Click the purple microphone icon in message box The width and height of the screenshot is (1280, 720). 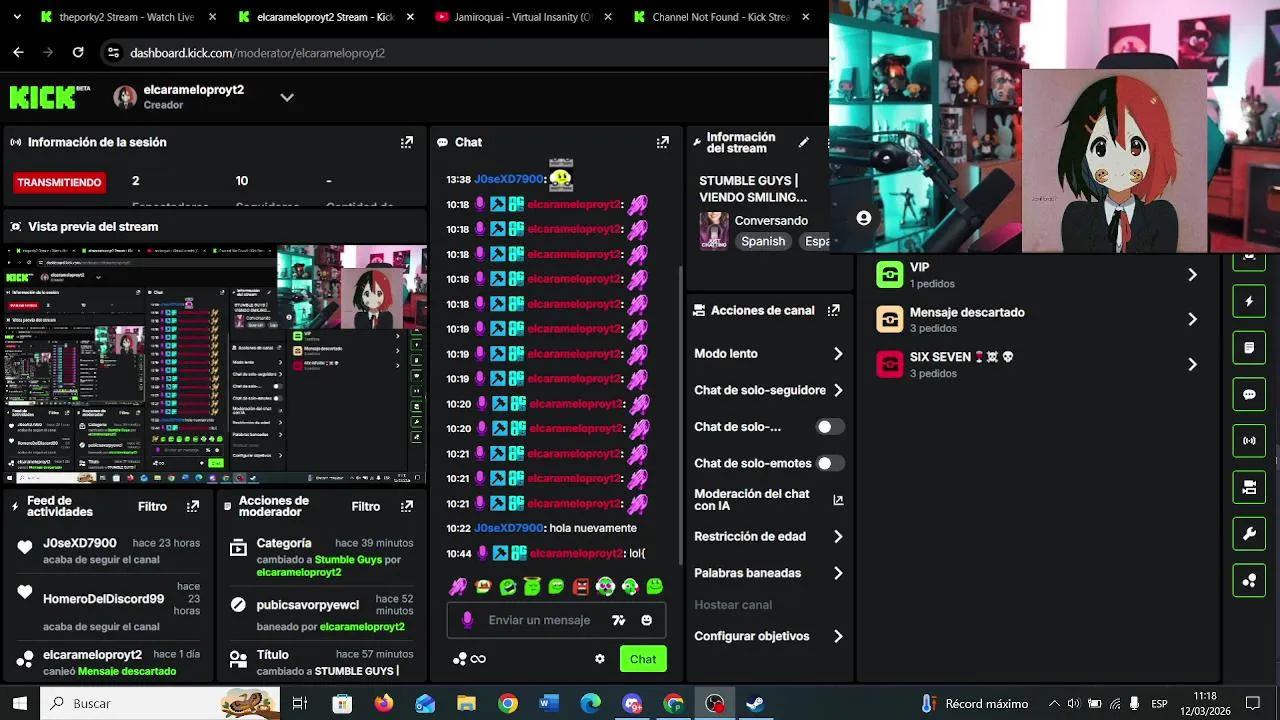[x=467, y=620]
